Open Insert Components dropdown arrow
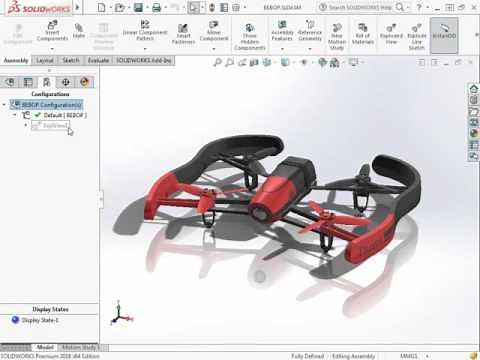Screen dimensions: 480x360 52,49
